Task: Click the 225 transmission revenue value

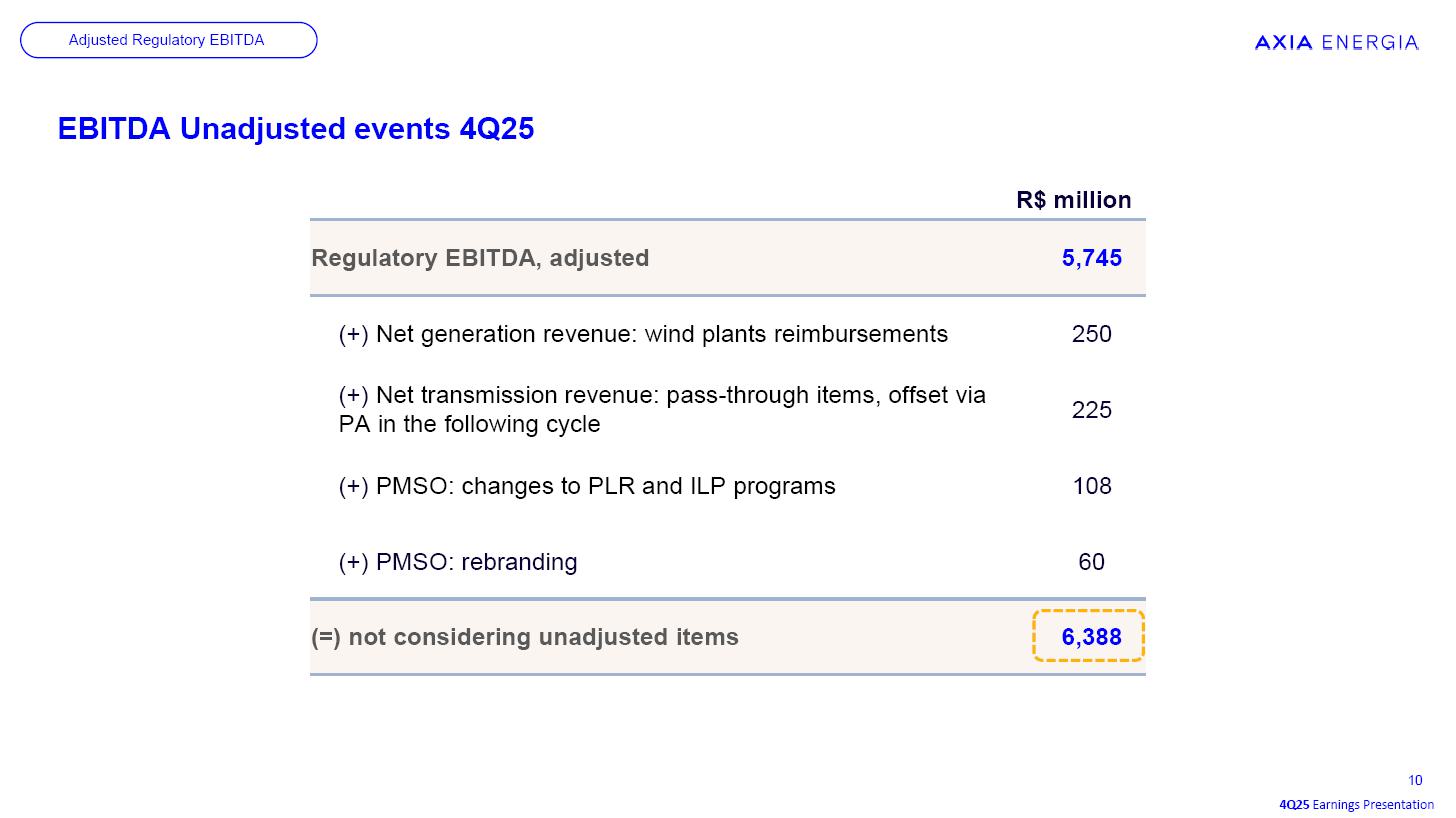Action: [x=1091, y=410]
